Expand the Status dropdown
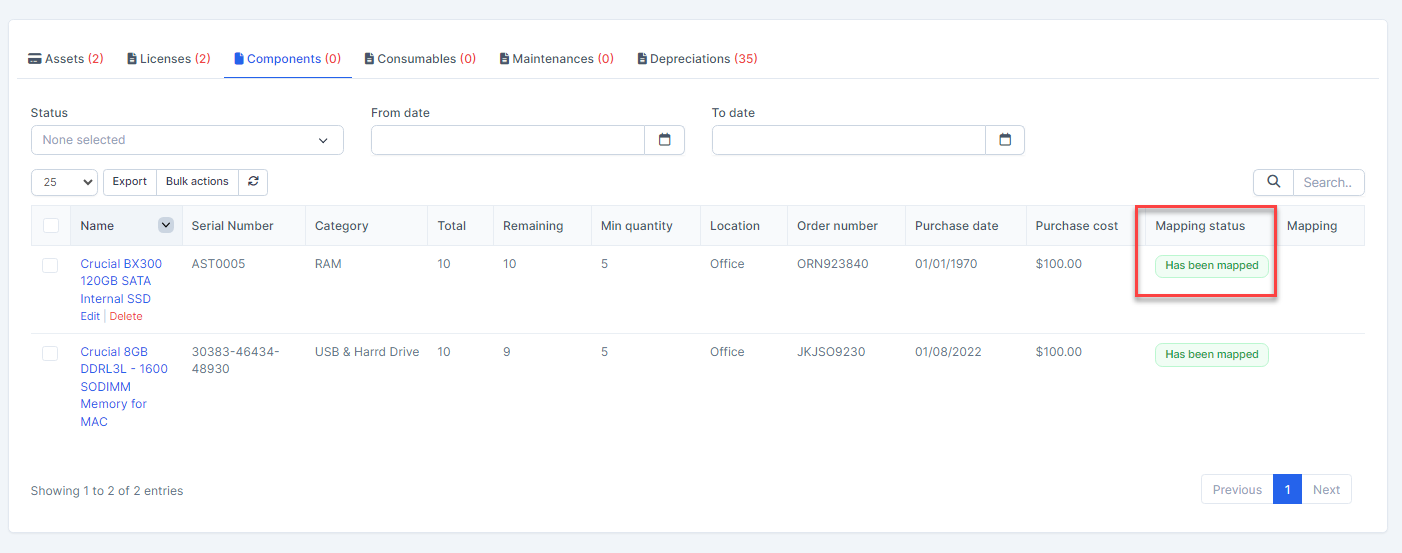Image resolution: width=1402 pixels, height=553 pixels. click(187, 140)
